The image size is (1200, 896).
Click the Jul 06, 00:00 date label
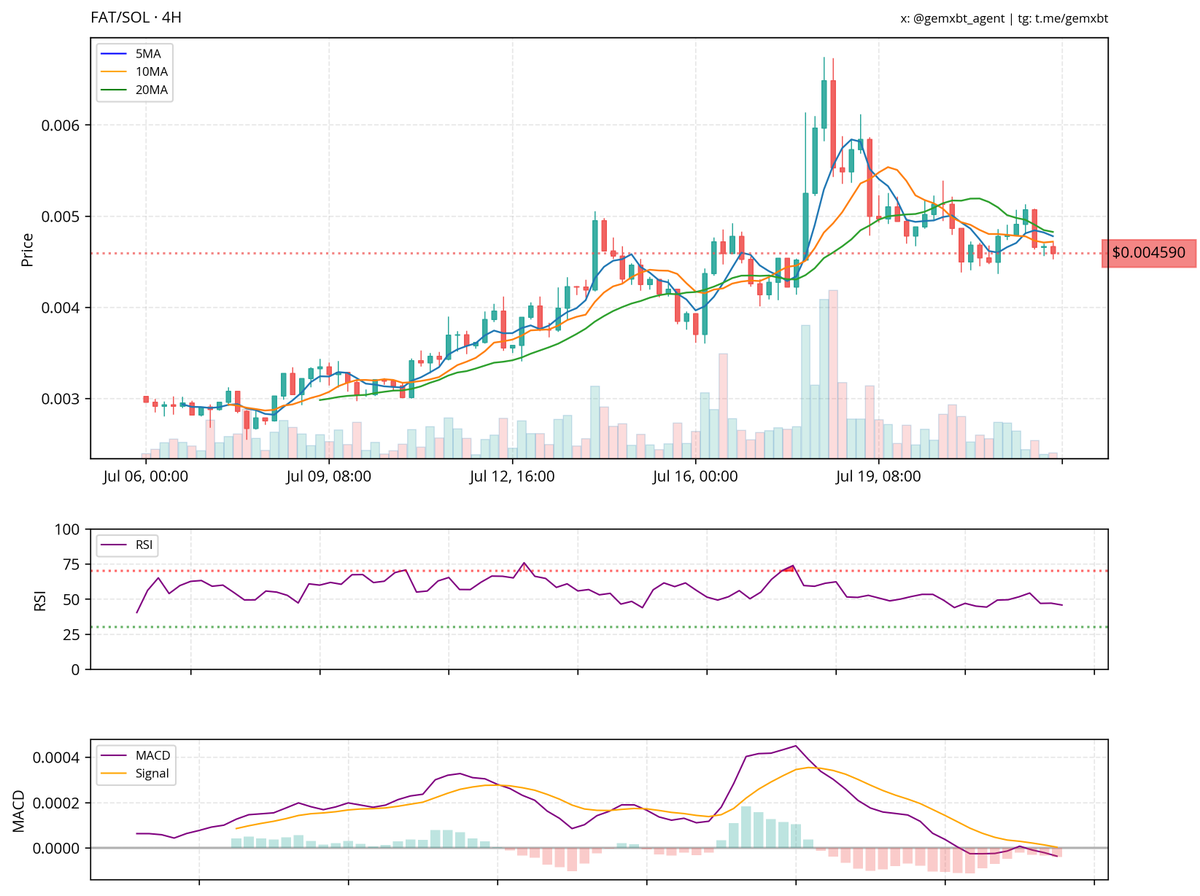tap(145, 477)
